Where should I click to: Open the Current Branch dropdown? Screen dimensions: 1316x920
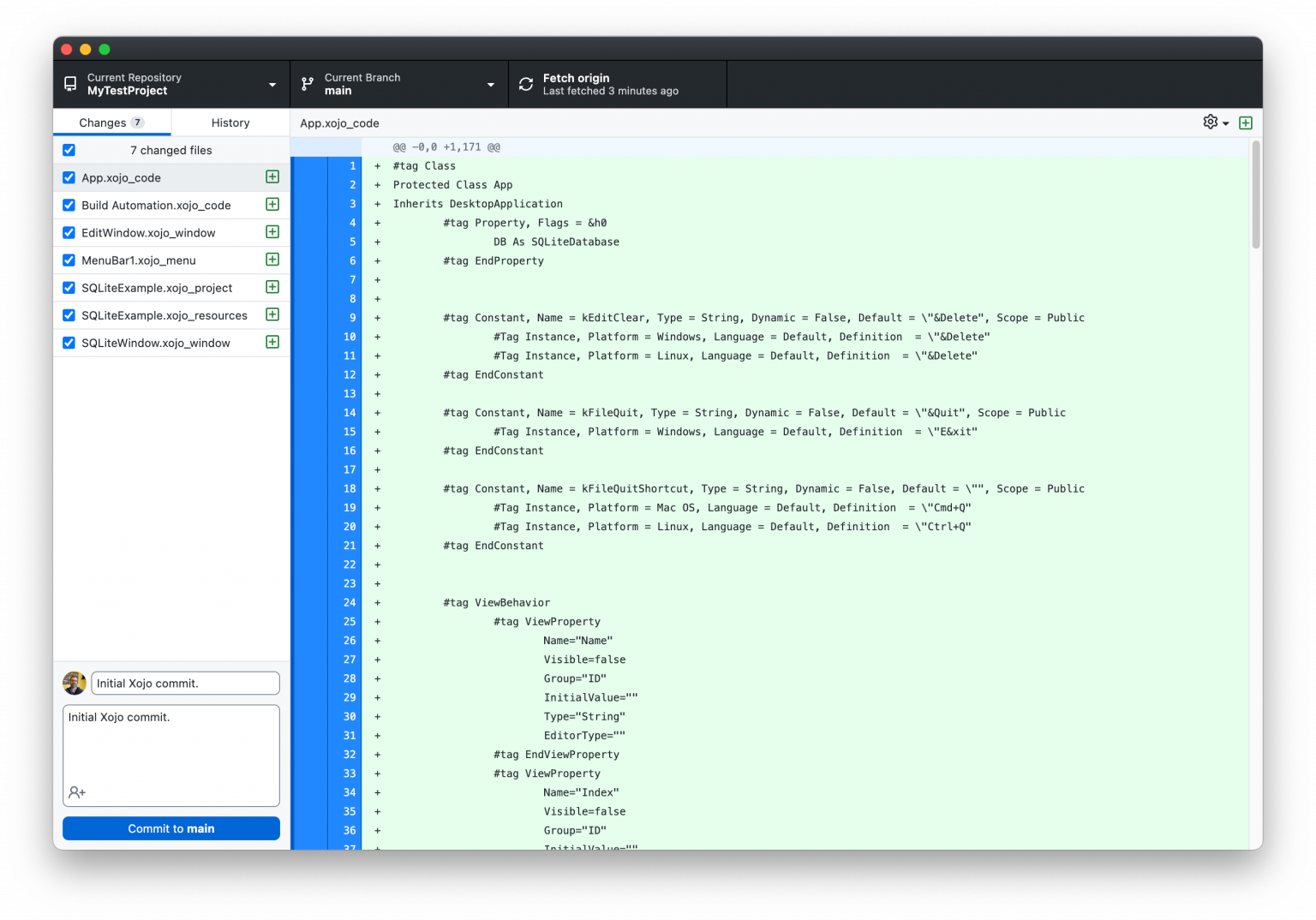pyautogui.click(x=489, y=83)
